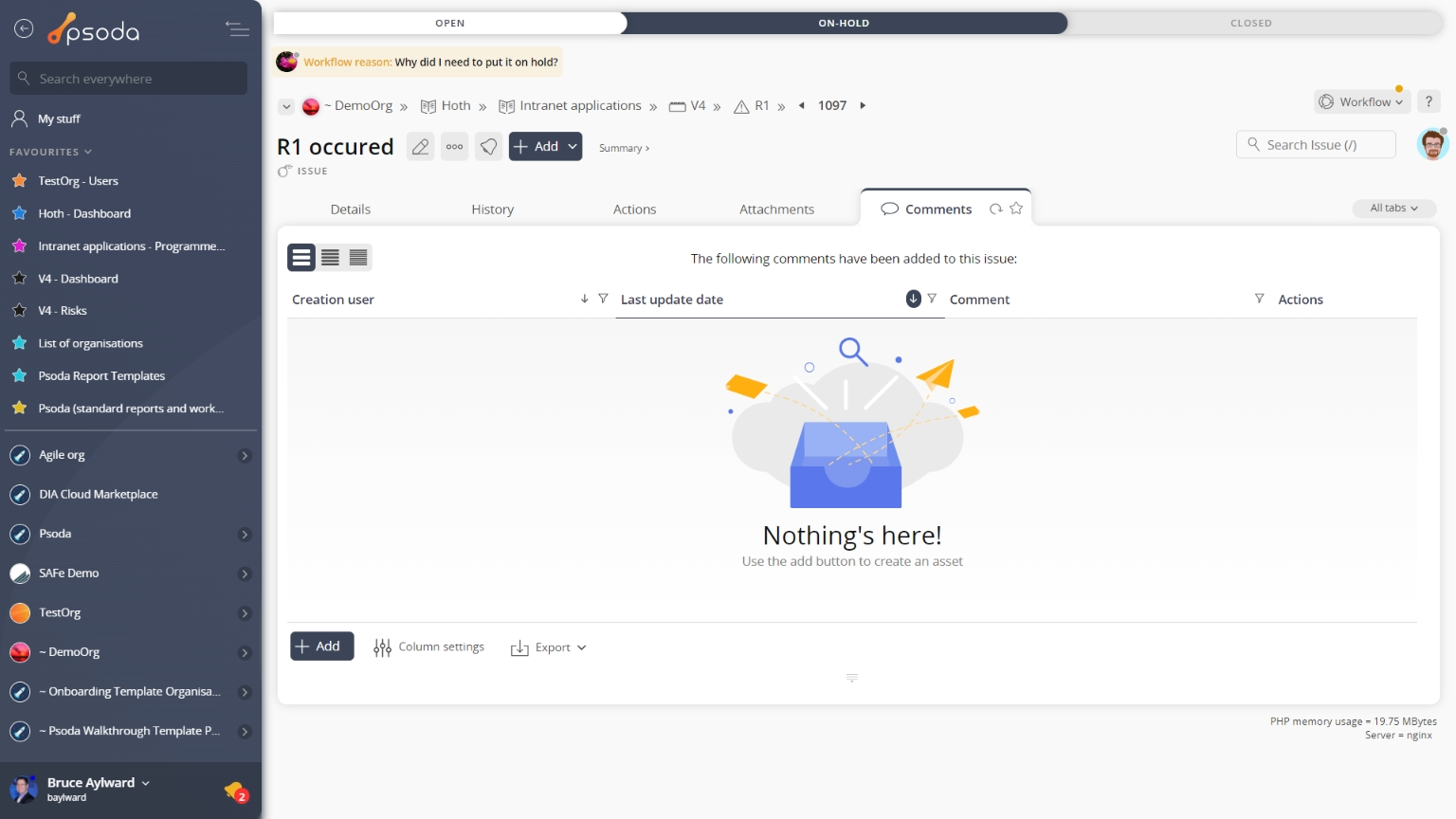Click the Column settings button
1456x819 pixels.
[429, 647]
